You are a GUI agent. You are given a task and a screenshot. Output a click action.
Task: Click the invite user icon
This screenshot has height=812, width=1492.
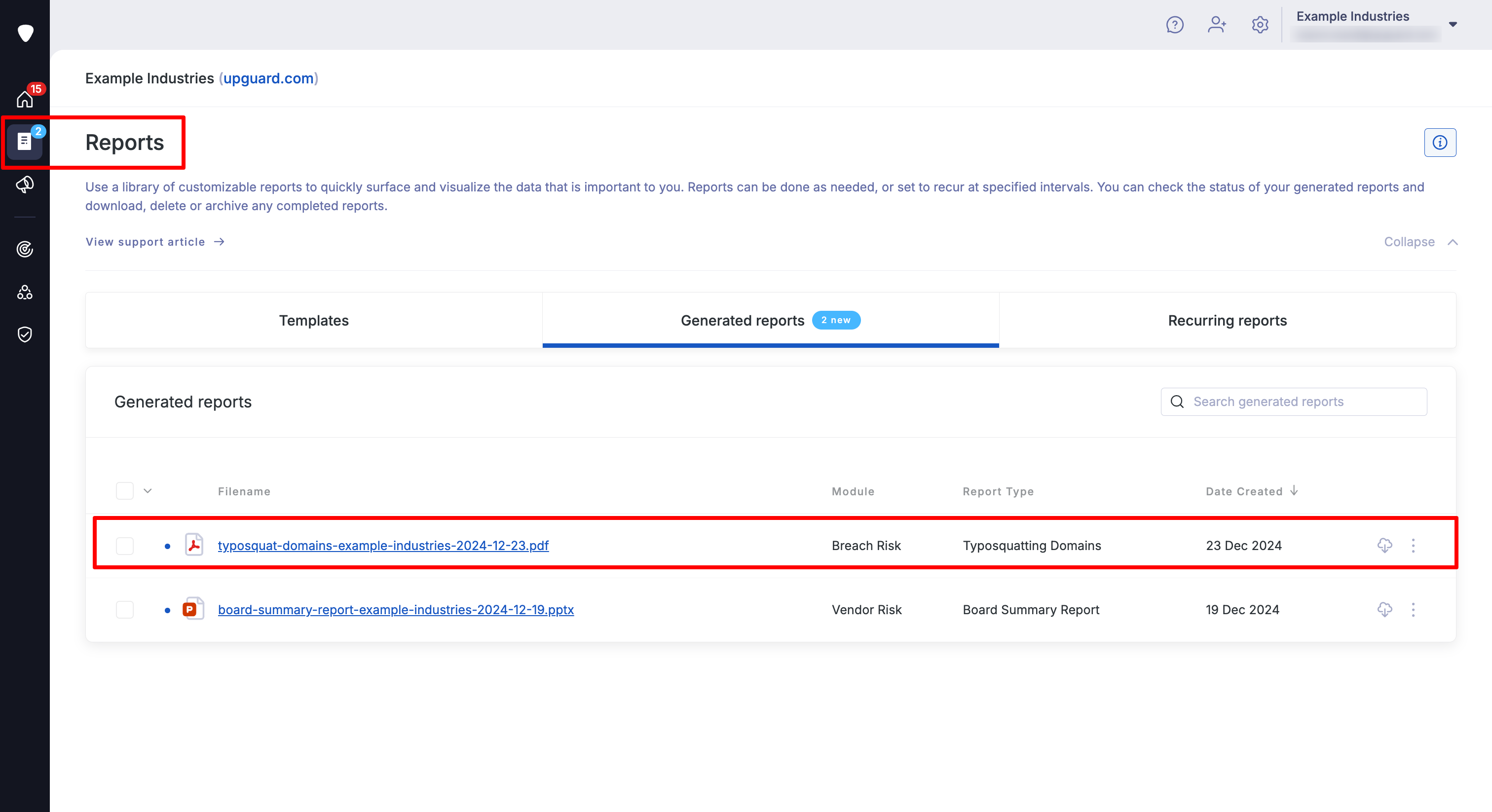coord(1217,24)
